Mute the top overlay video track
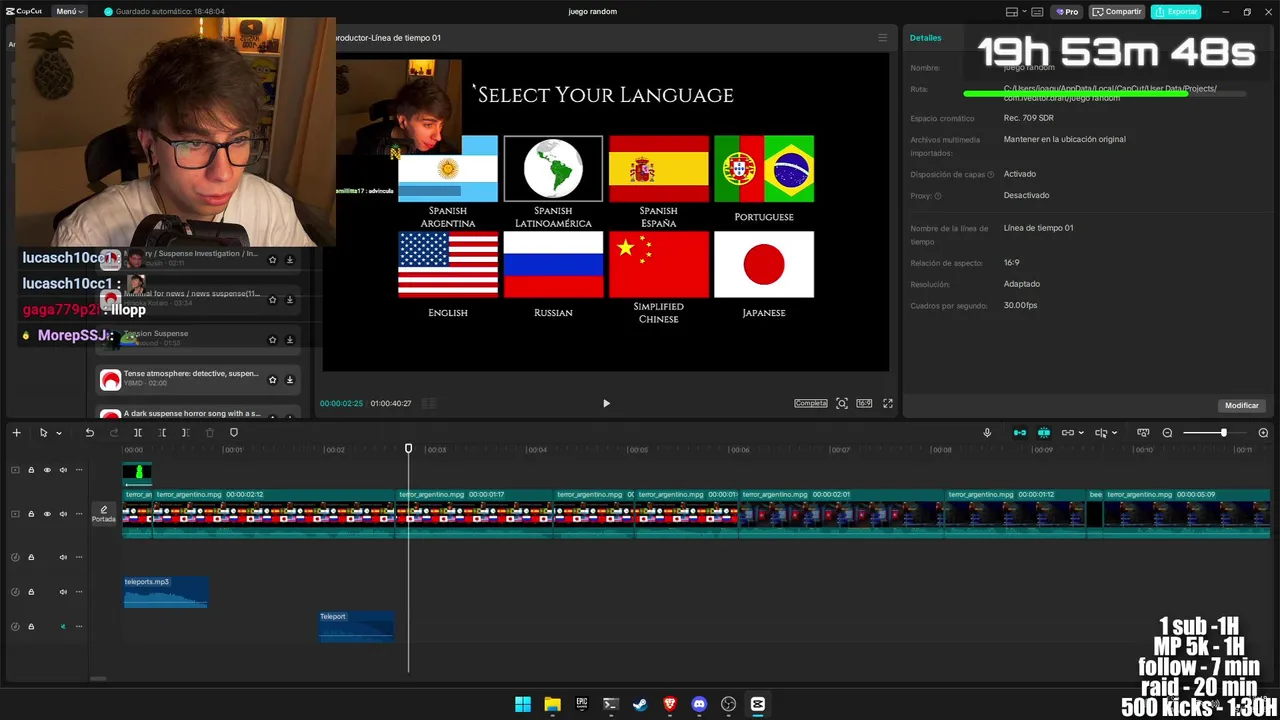Screen dimensions: 1280x720 click(63, 470)
